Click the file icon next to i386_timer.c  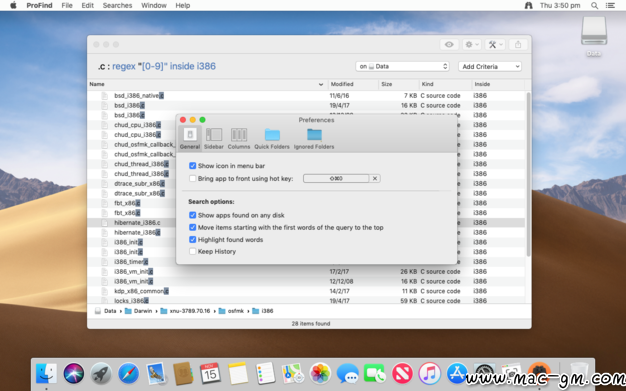(x=105, y=262)
